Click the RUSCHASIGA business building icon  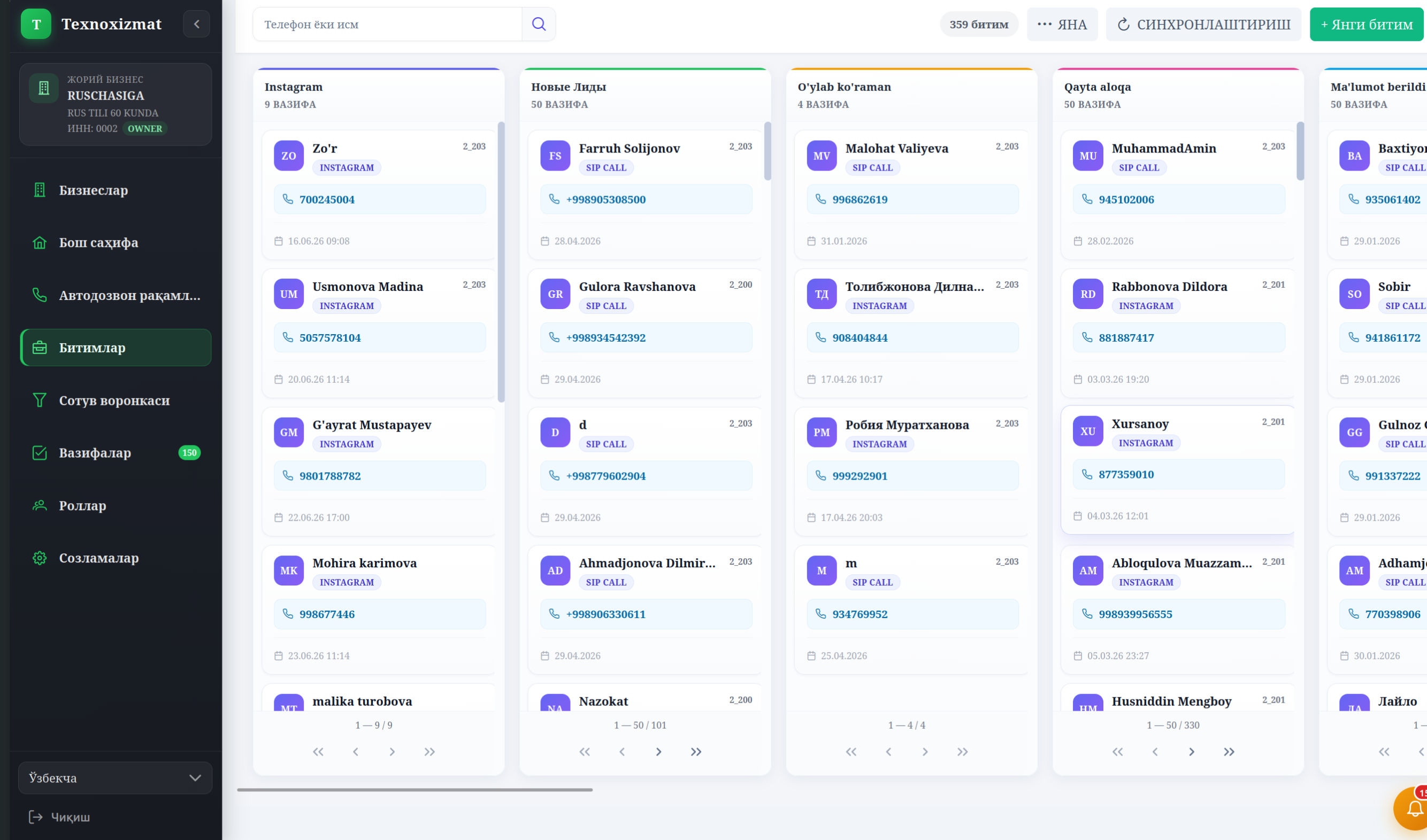[44, 88]
